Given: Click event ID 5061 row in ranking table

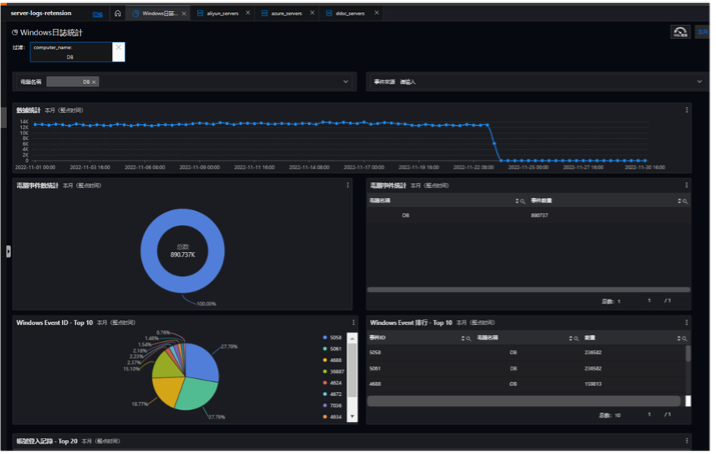Looking at the screenshot, I should pos(526,369).
